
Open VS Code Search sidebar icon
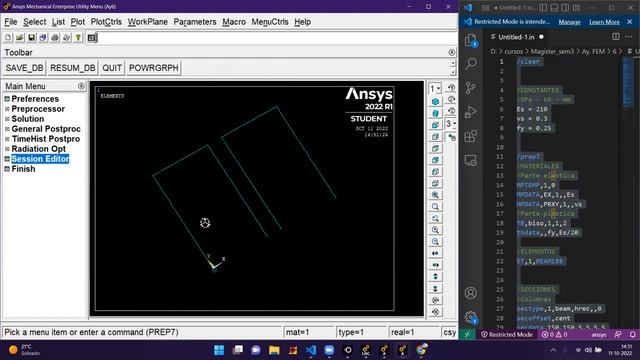[471, 64]
